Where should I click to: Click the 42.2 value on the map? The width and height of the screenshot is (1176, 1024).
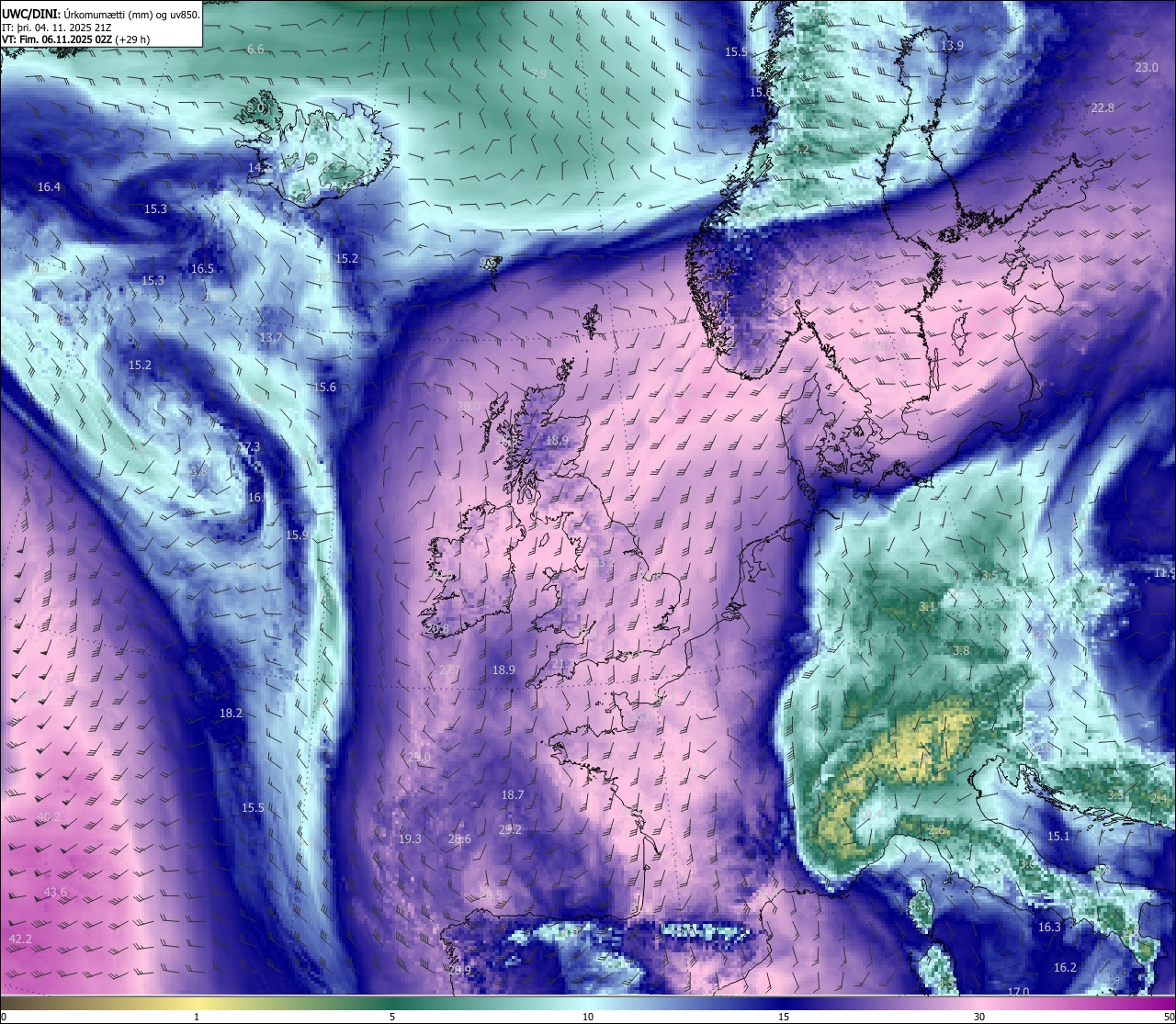point(20,940)
